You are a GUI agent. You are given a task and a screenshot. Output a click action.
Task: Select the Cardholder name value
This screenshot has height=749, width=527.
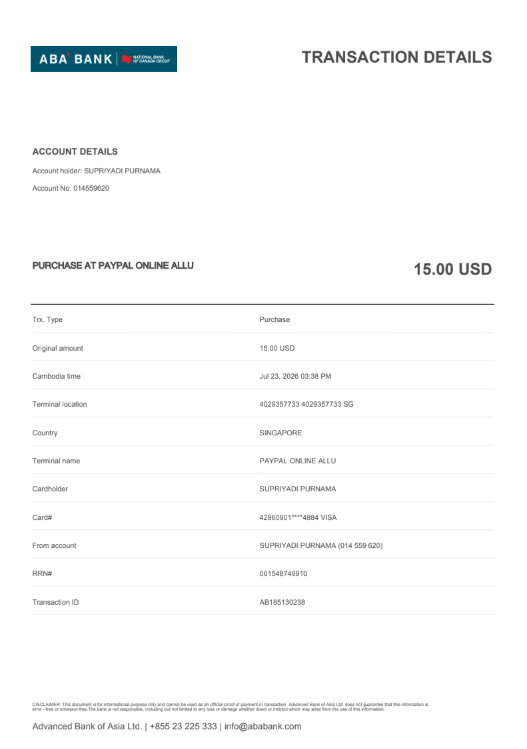pyautogui.click(x=298, y=489)
